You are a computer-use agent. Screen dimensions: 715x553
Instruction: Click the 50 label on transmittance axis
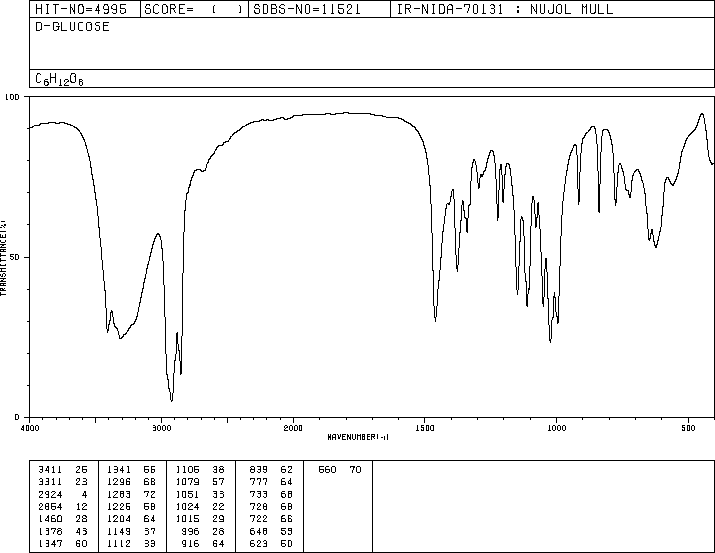click(x=16, y=257)
